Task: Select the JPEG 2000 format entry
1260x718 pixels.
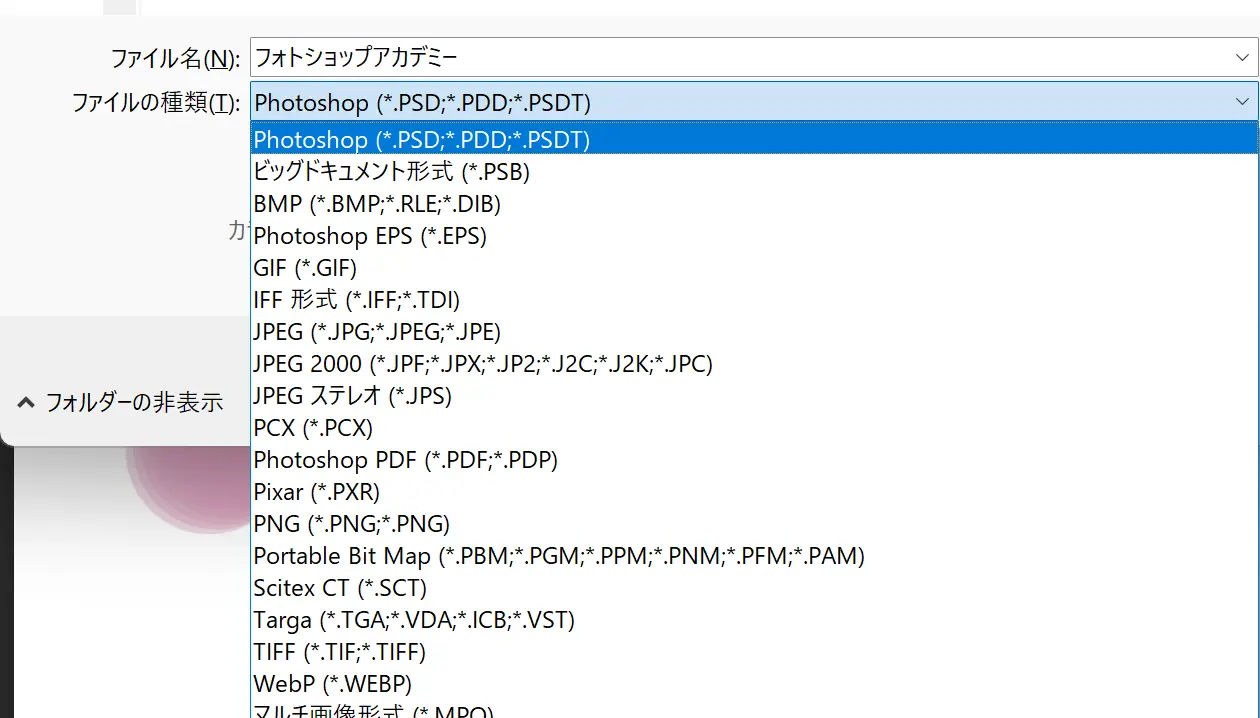Action: tap(754, 363)
